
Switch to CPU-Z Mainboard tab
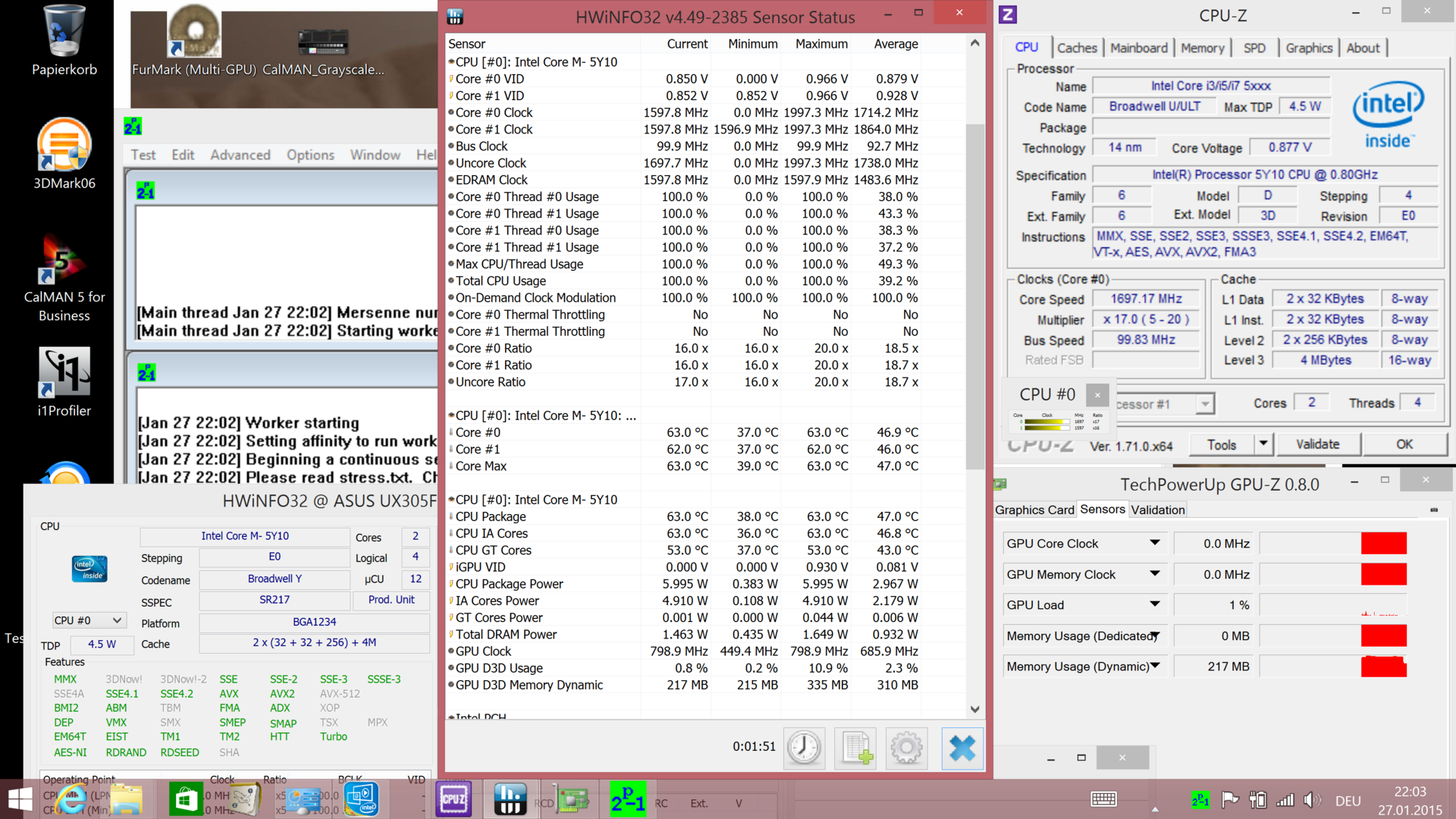click(x=1139, y=48)
